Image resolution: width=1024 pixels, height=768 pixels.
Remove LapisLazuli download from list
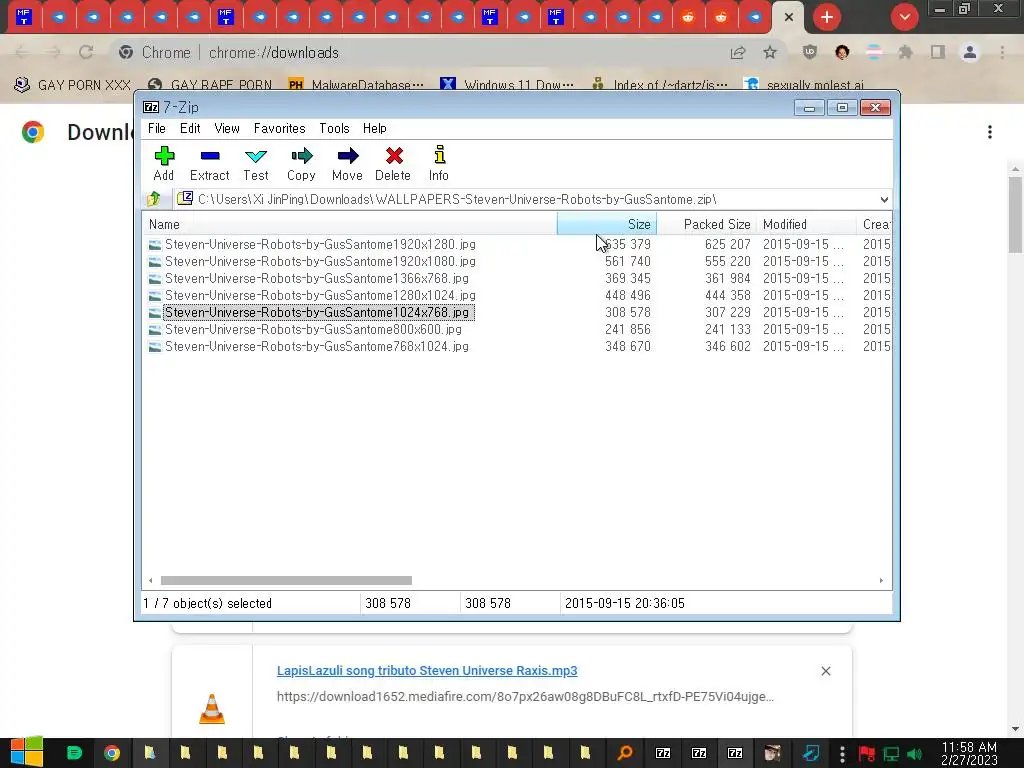click(x=825, y=671)
